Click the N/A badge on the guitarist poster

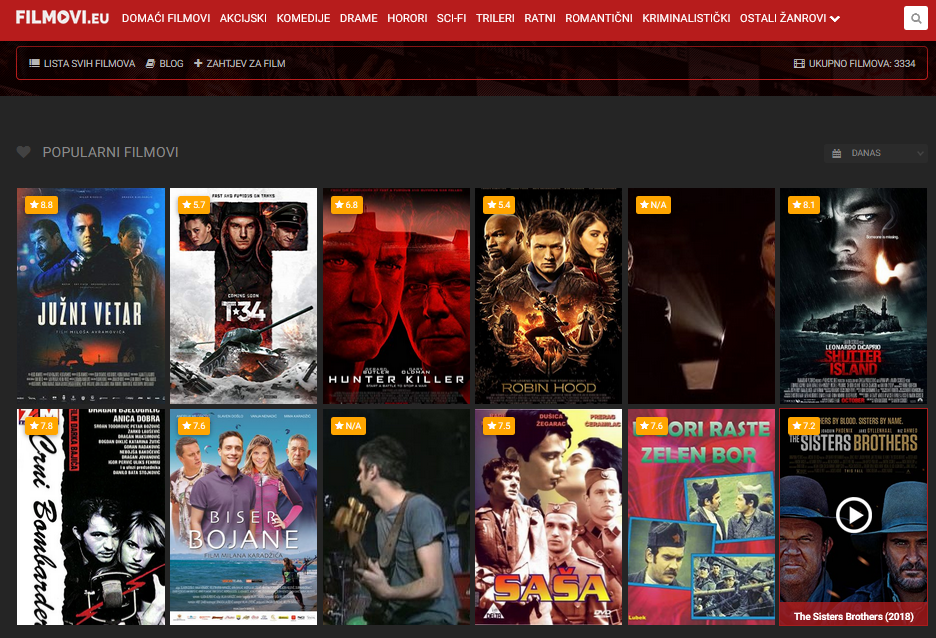pyautogui.click(x=349, y=426)
